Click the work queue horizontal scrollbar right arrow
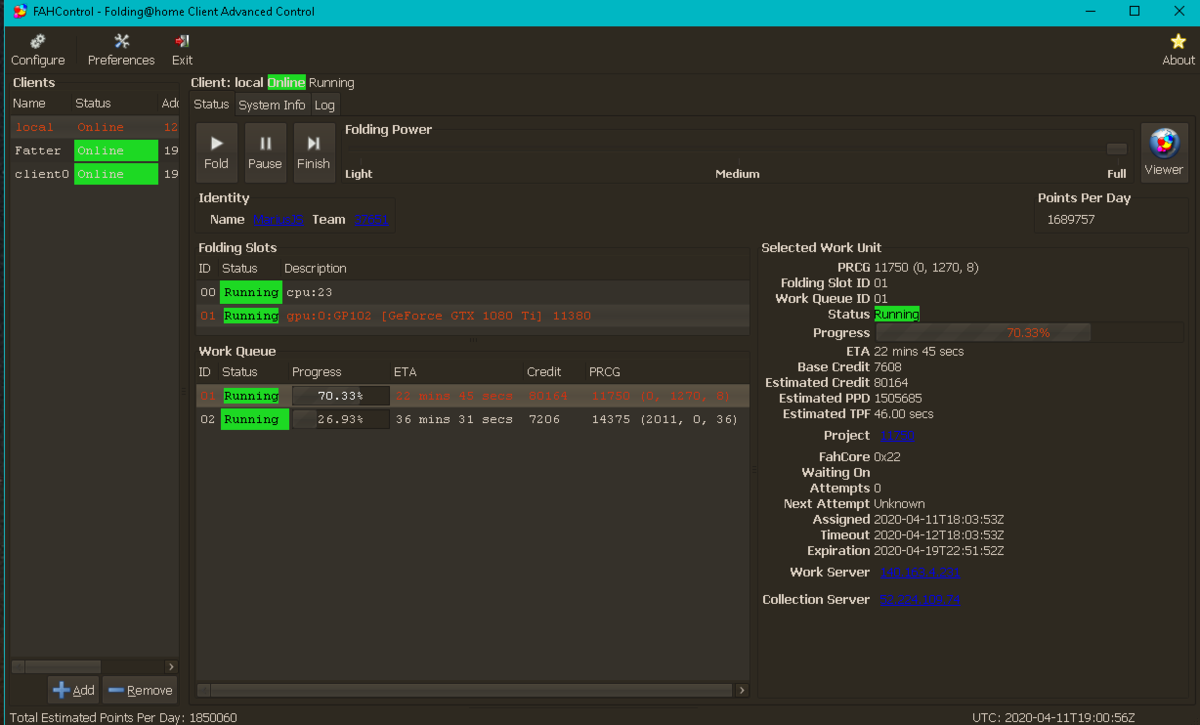1200x725 pixels. [x=742, y=690]
